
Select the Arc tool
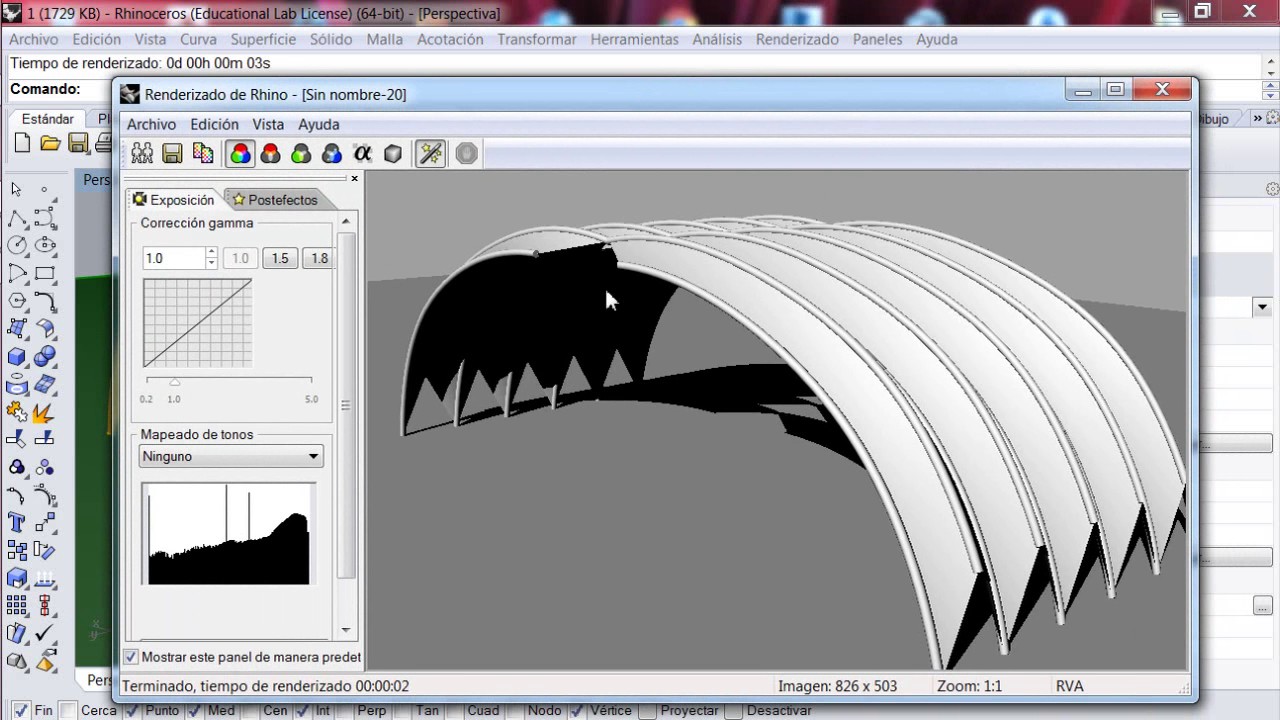[17, 273]
